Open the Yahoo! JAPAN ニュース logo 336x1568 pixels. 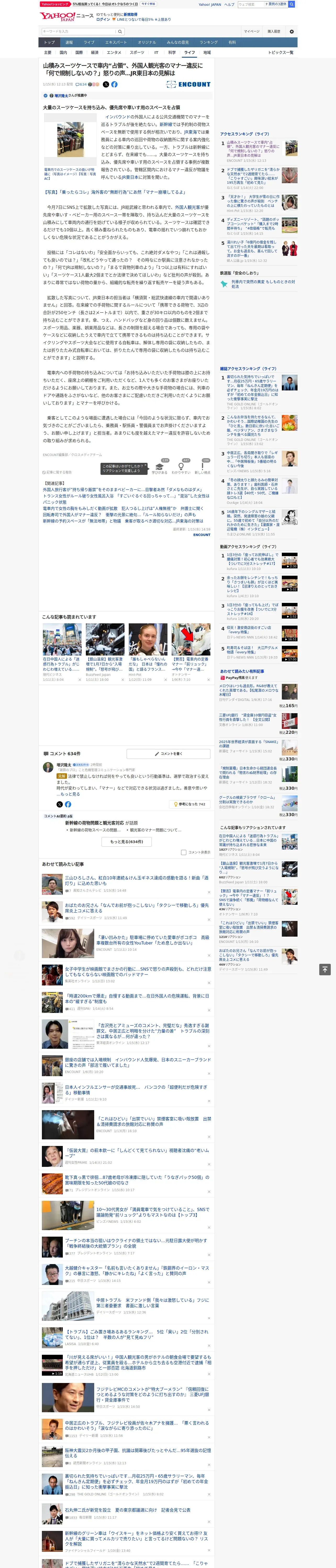[66, 16]
